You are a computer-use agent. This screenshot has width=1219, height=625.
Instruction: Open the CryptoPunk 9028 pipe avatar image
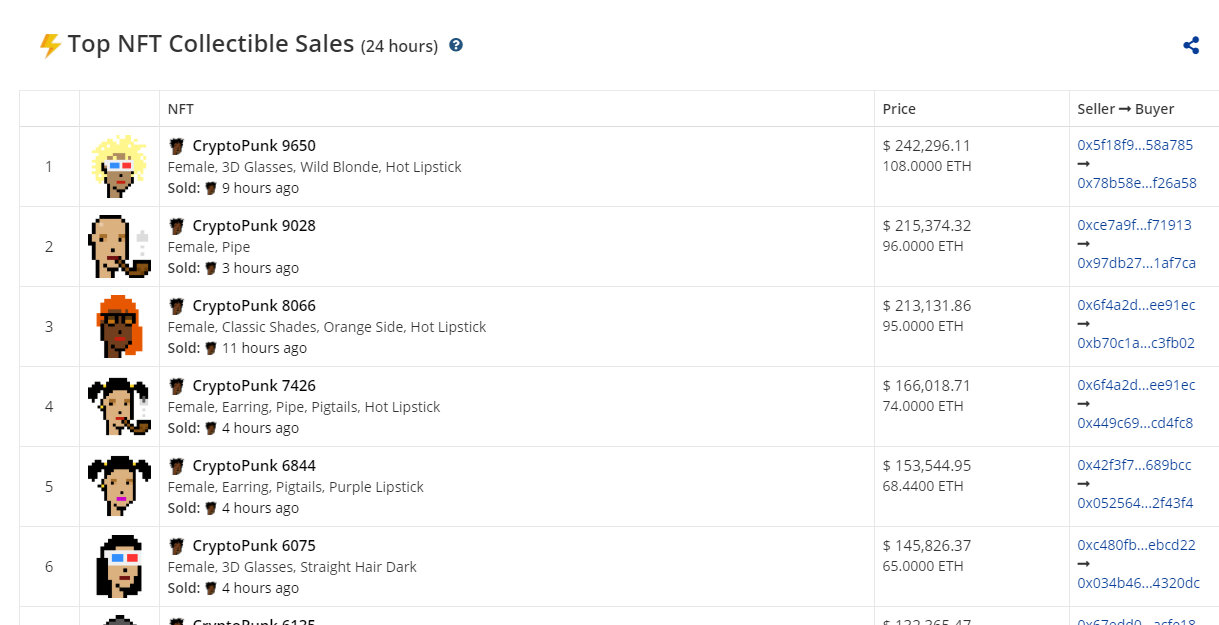point(119,246)
